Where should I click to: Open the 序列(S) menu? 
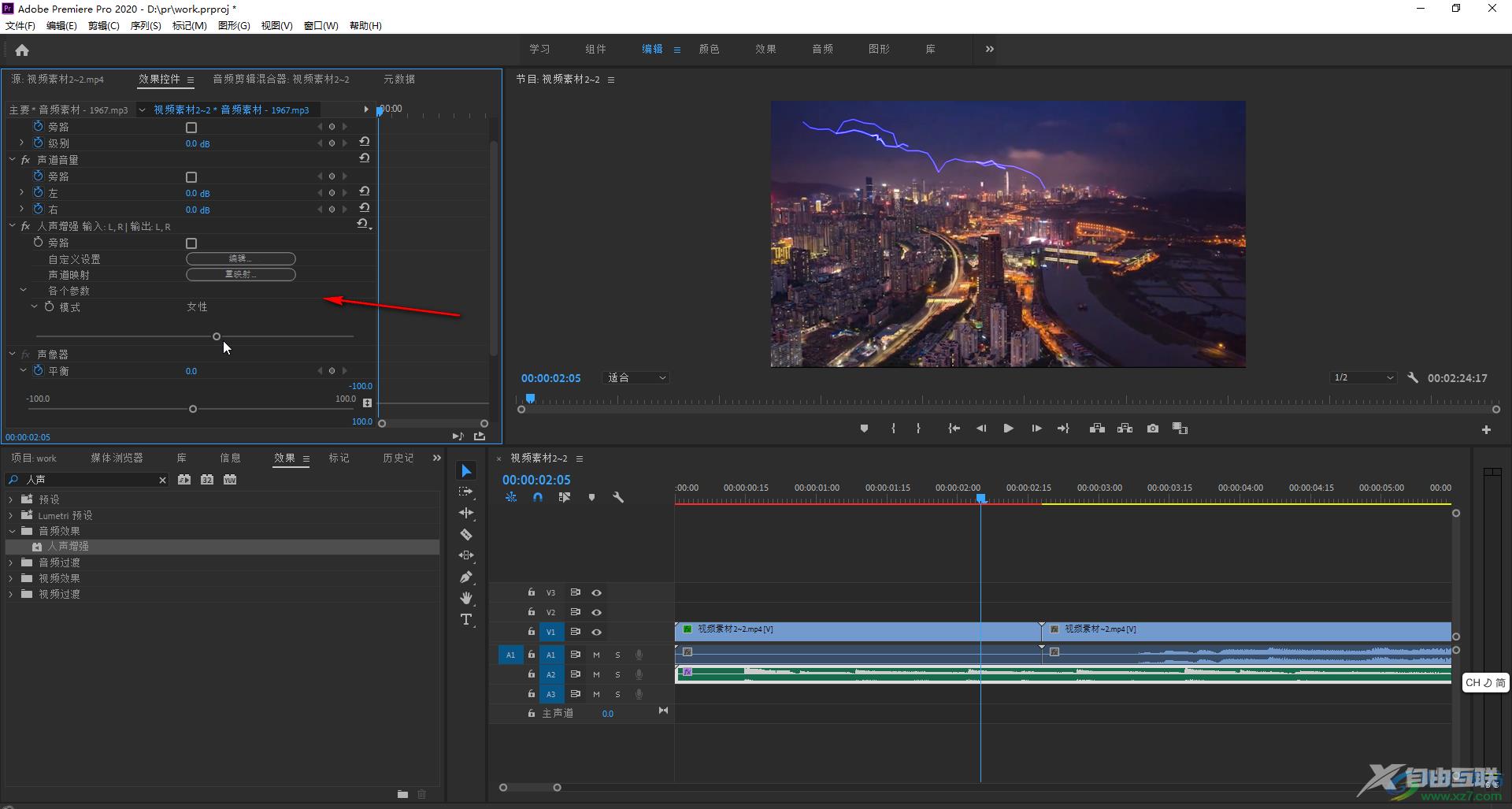coord(146,26)
